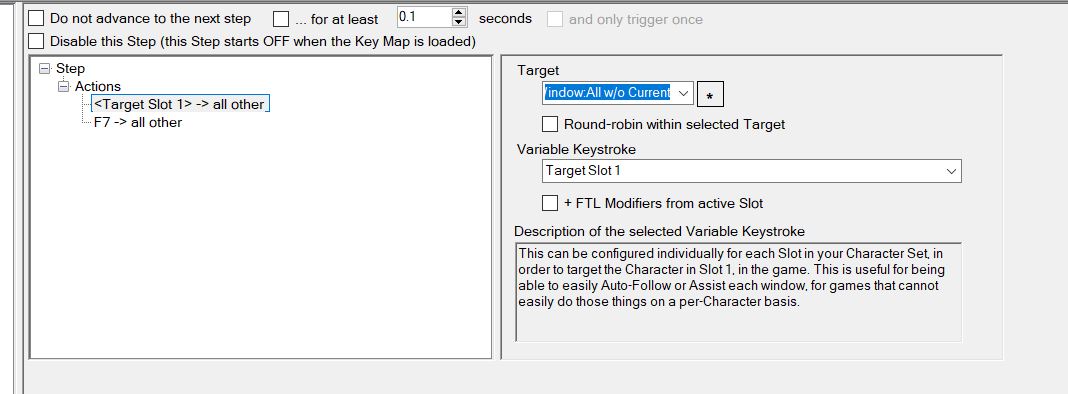The width and height of the screenshot is (1068, 394).
Task: Toggle Round-robin within selected Target
Action: [550, 124]
